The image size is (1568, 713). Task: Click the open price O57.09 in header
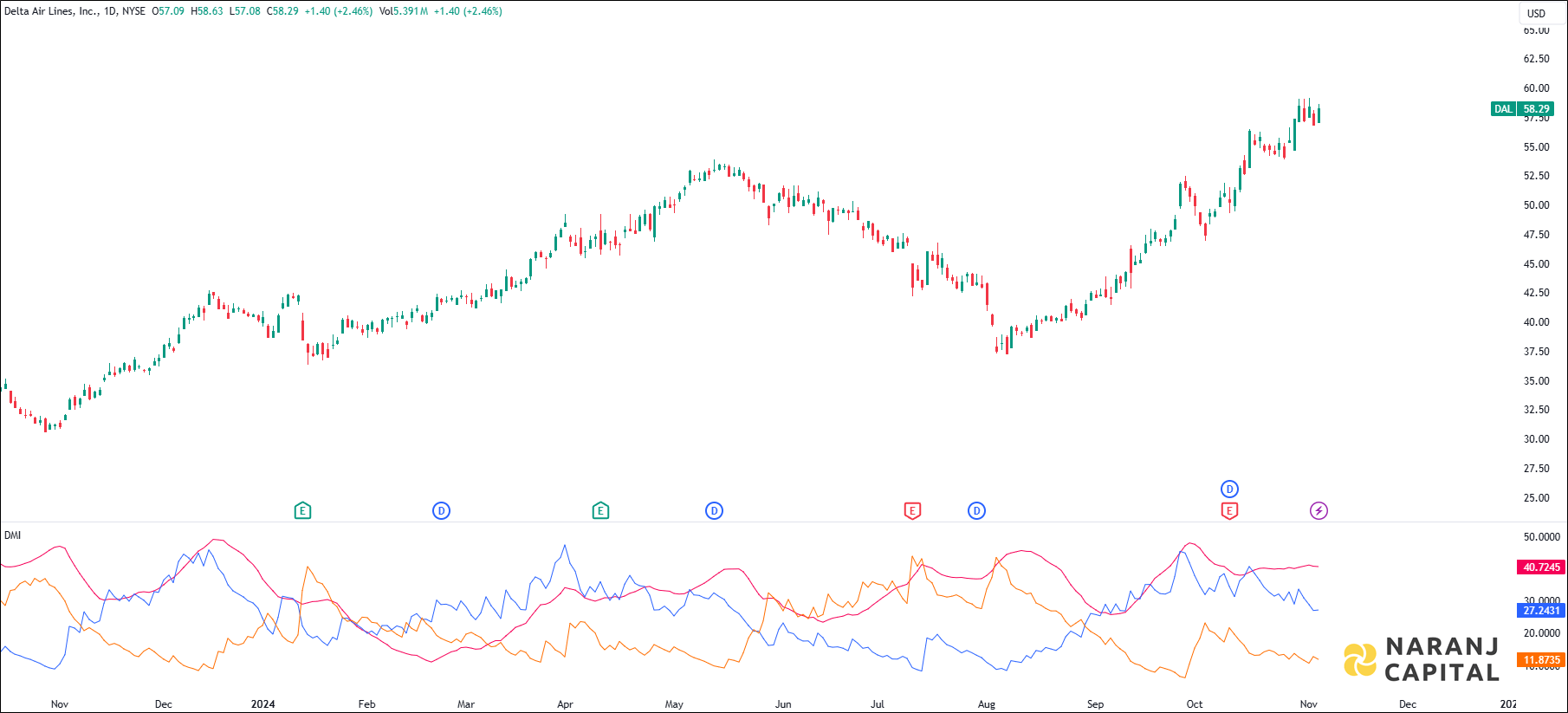coord(168,11)
